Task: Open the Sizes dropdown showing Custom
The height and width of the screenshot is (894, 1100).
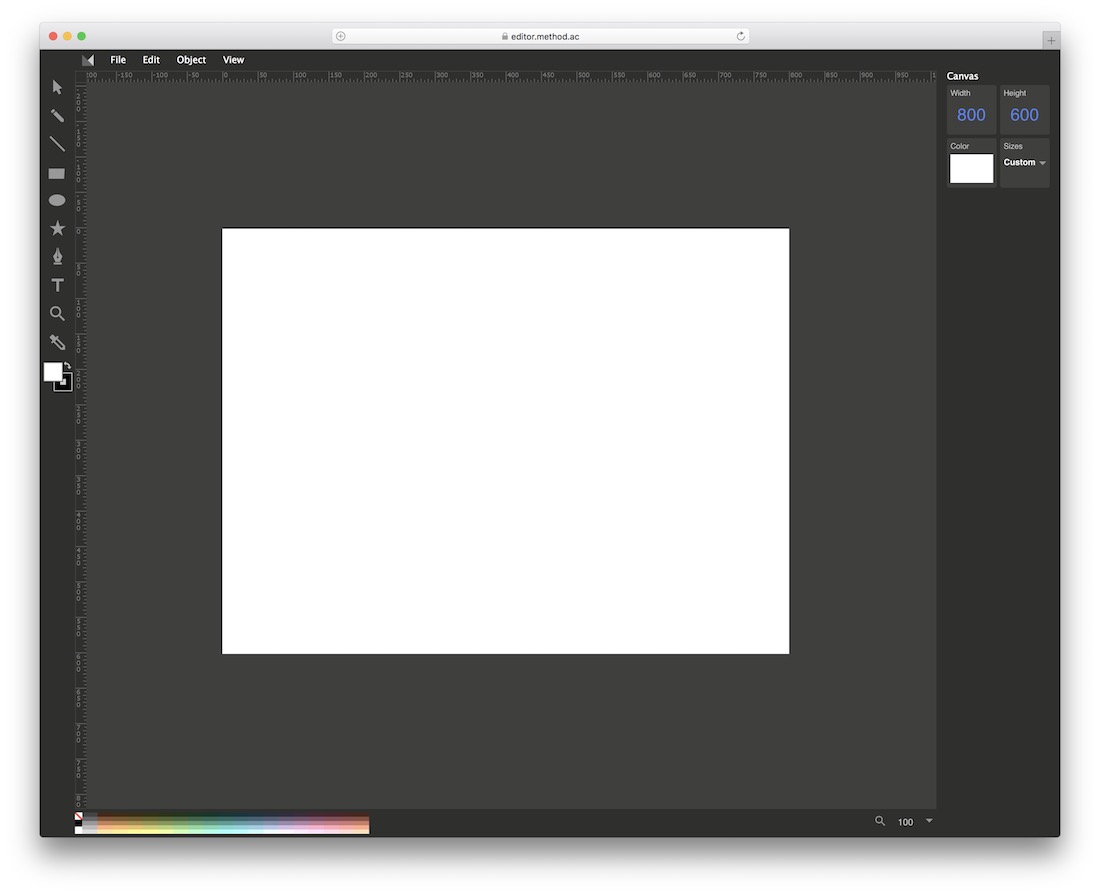Action: 1024,162
